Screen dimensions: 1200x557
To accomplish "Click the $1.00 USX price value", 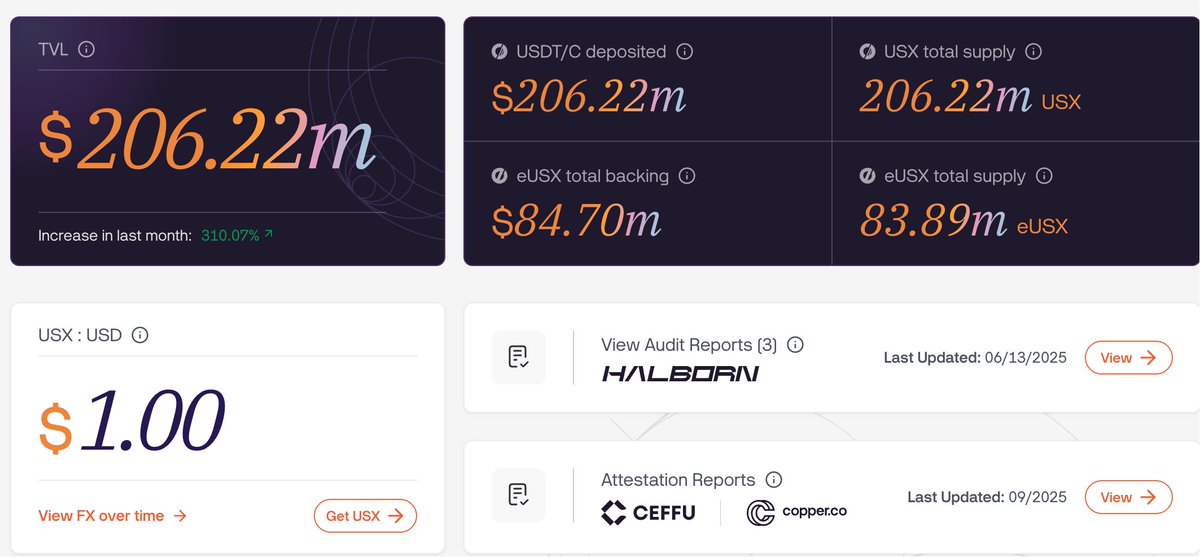I will [x=131, y=421].
